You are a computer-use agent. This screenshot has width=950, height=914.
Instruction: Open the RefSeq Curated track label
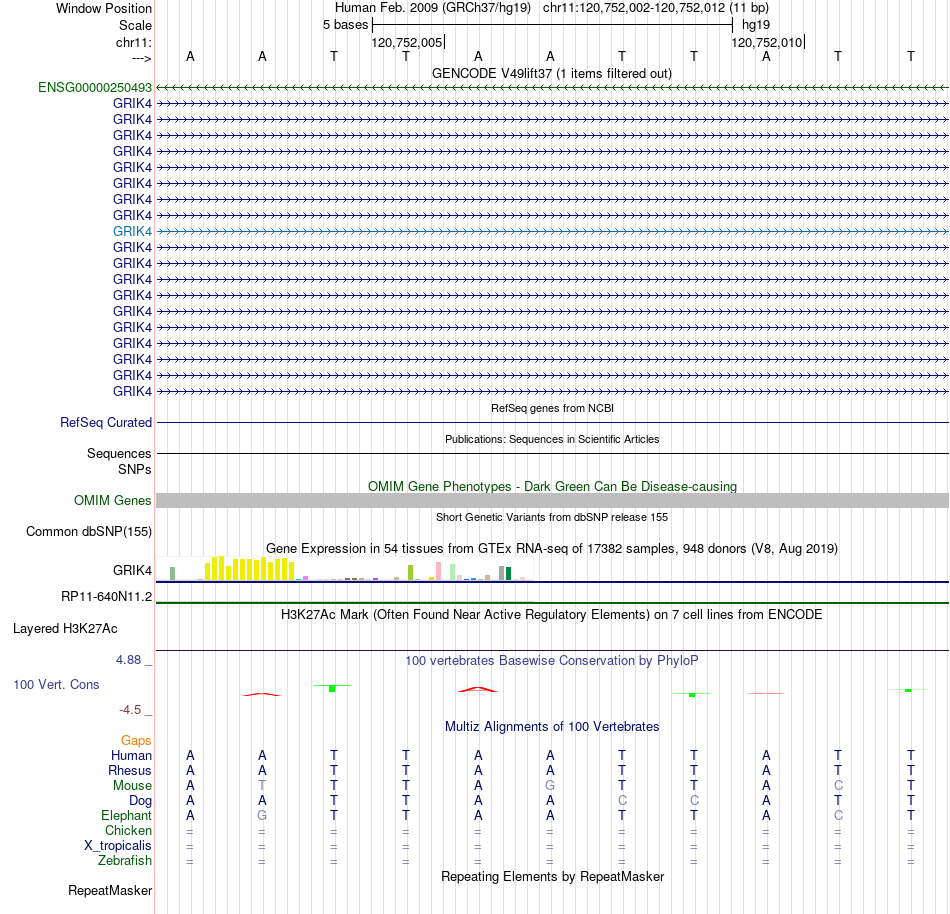pos(106,422)
